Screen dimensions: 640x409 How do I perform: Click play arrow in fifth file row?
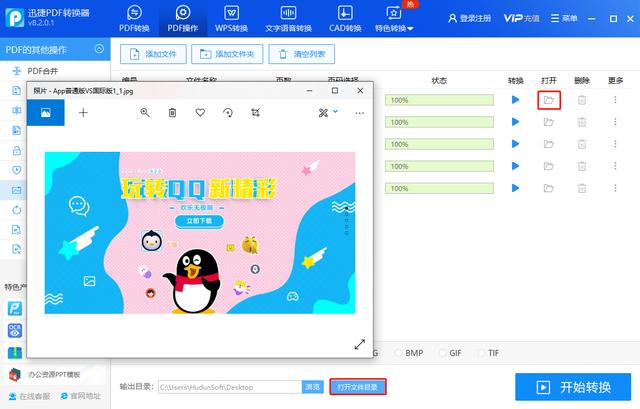coord(516,188)
